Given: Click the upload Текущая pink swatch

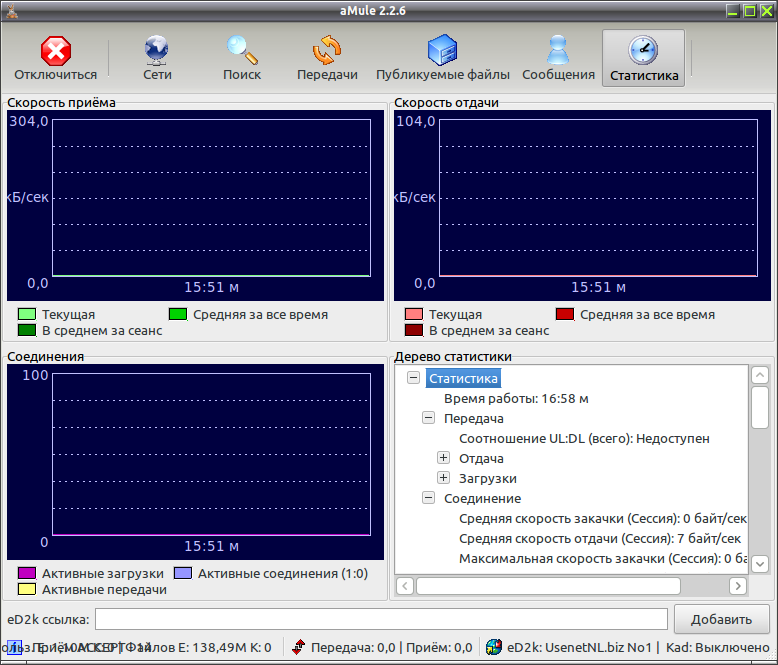Looking at the screenshot, I should 414,314.
